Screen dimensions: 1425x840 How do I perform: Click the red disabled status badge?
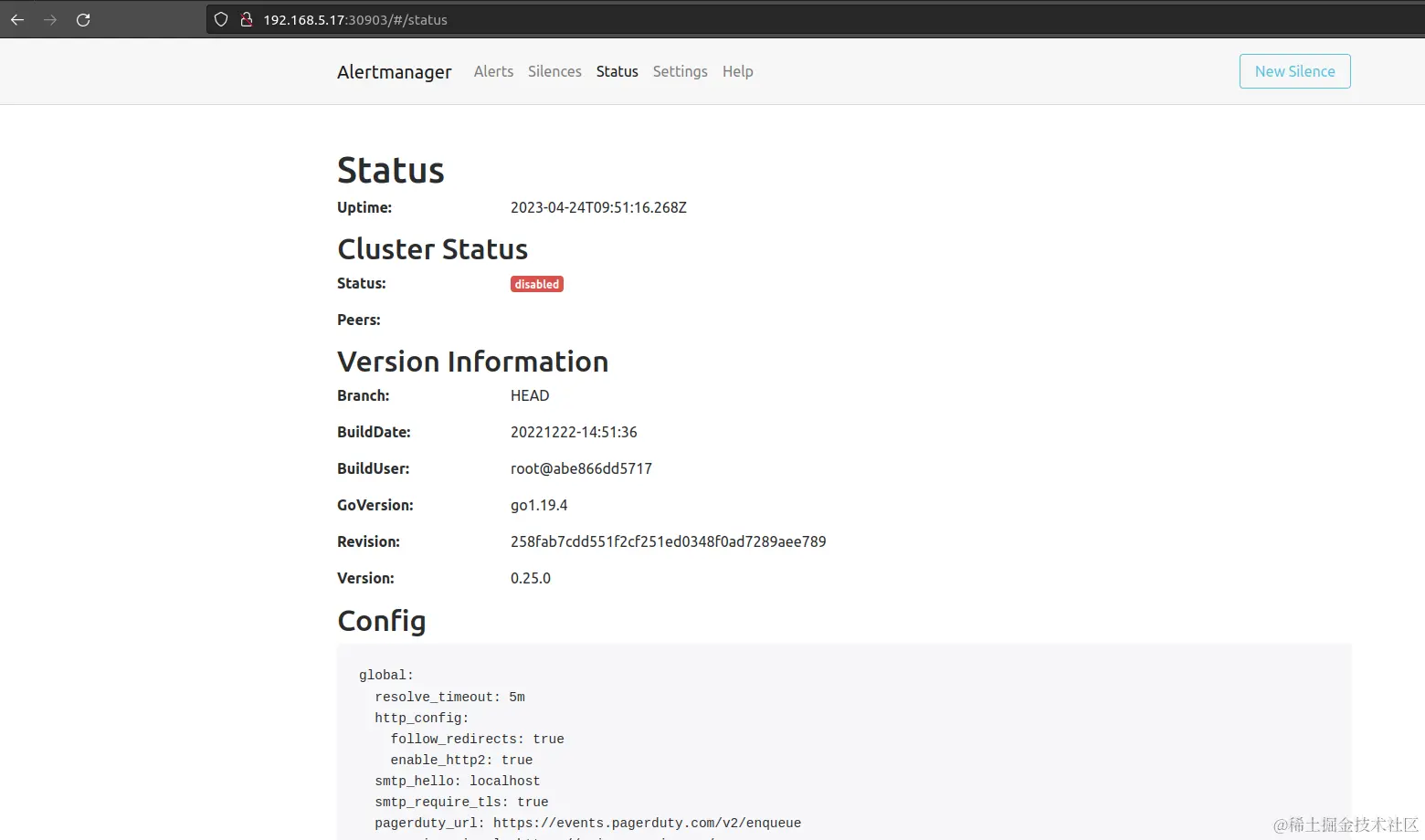[536, 284]
